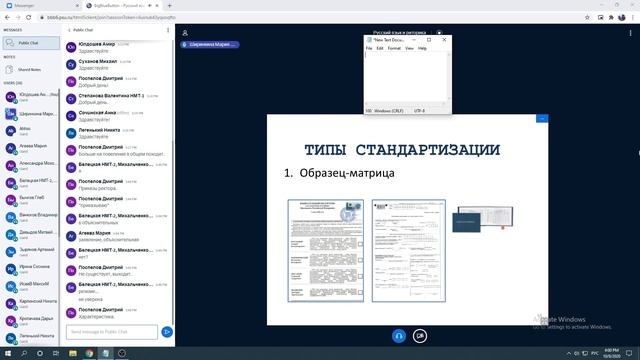The width and height of the screenshot is (640, 360).
Task: Open a new browser tab
Action: point(169,6)
